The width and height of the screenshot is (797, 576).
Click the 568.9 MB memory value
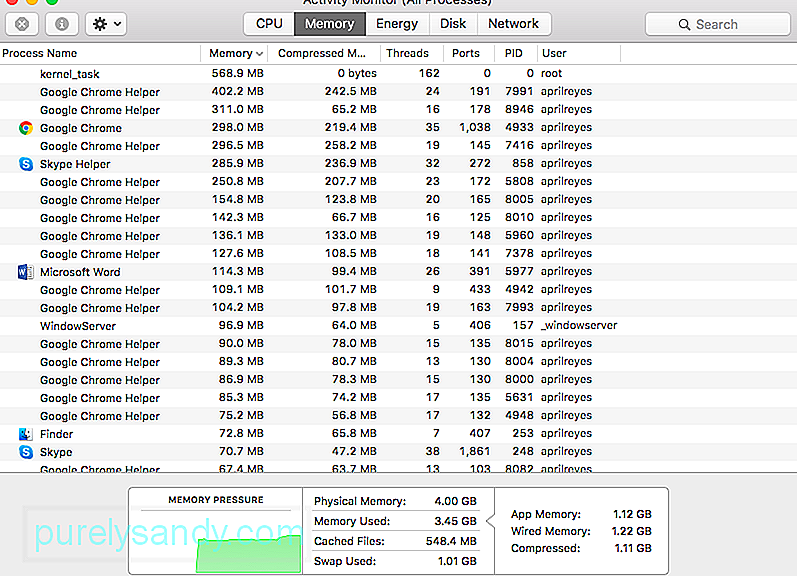coord(237,73)
